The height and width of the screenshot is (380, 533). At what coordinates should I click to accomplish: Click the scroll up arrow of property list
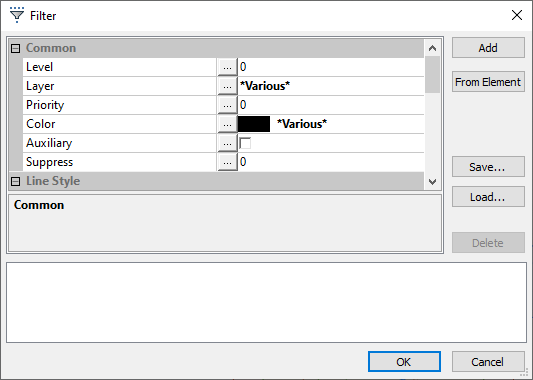(432, 48)
